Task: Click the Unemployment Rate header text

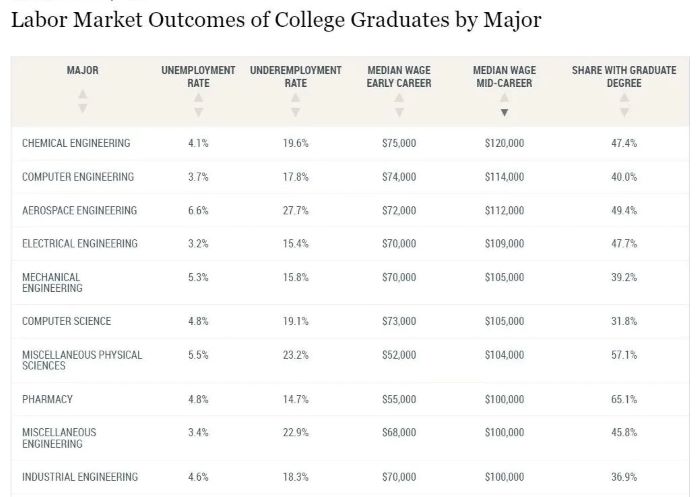Action: pos(198,77)
